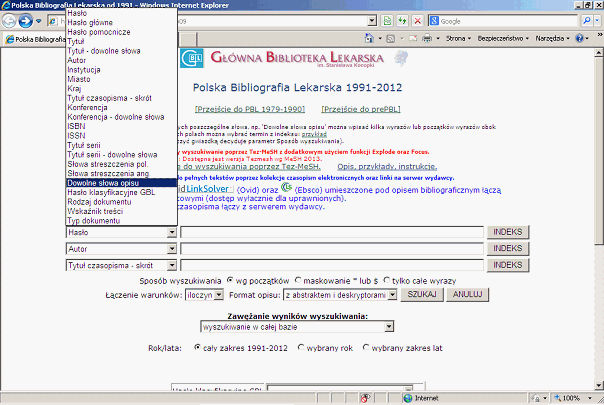Select 'Dowolne słowa opisu' in the list
Image resolution: width=604 pixels, height=405 pixels.
click(121, 183)
